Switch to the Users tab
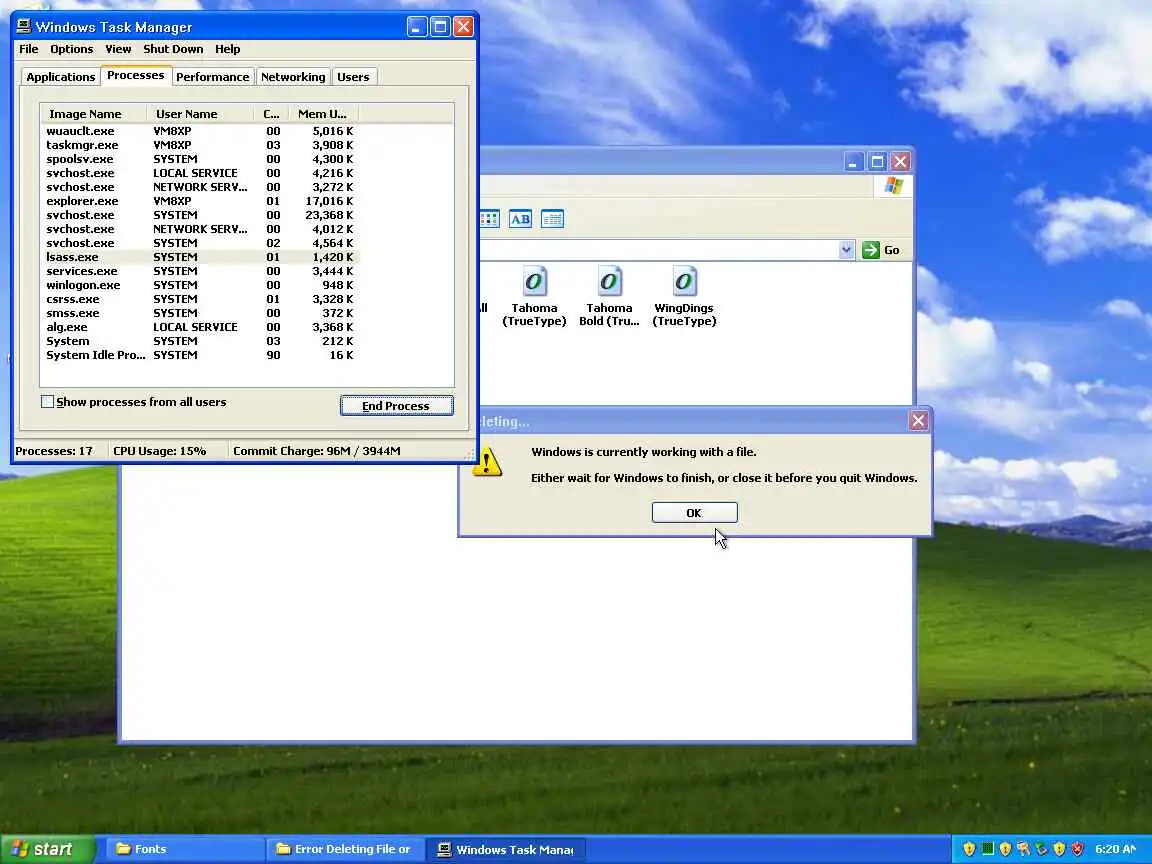The width and height of the screenshot is (1152, 864). point(353,77)
